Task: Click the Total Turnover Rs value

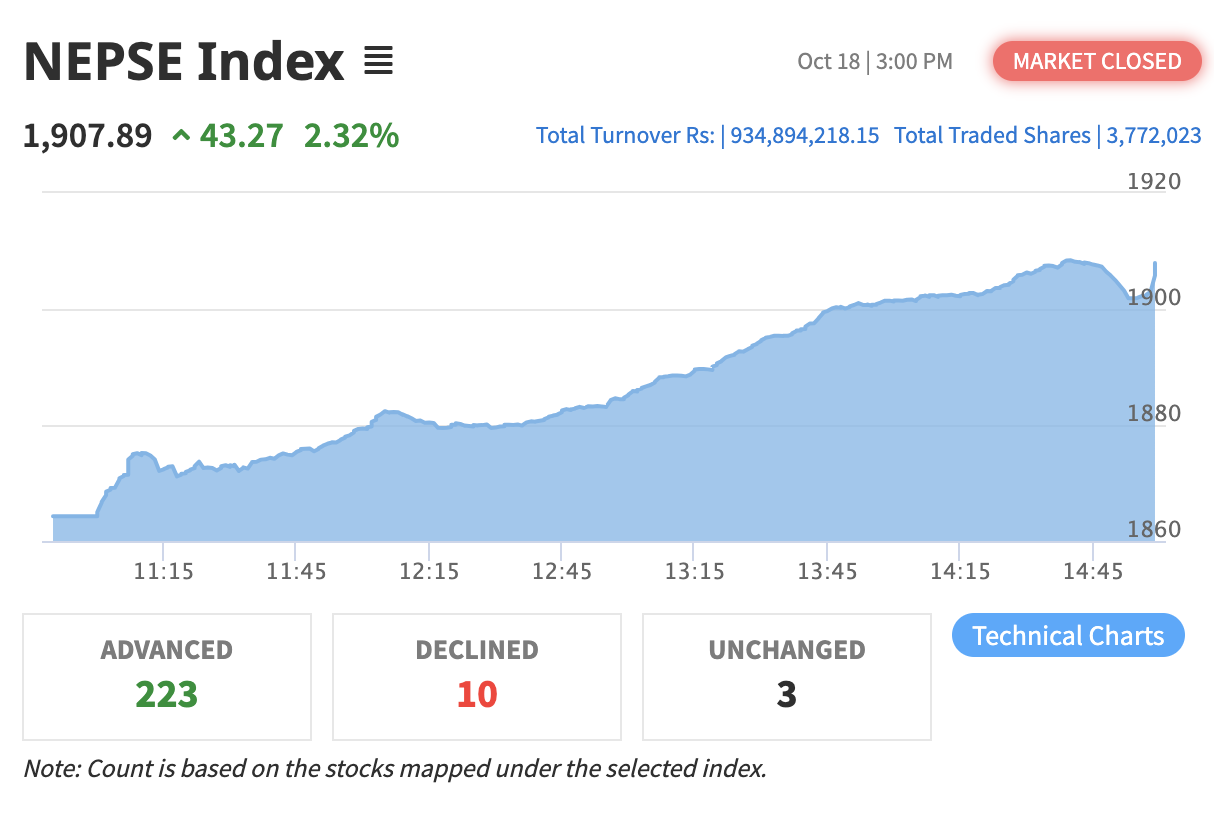Action: [x=805, y=135]
